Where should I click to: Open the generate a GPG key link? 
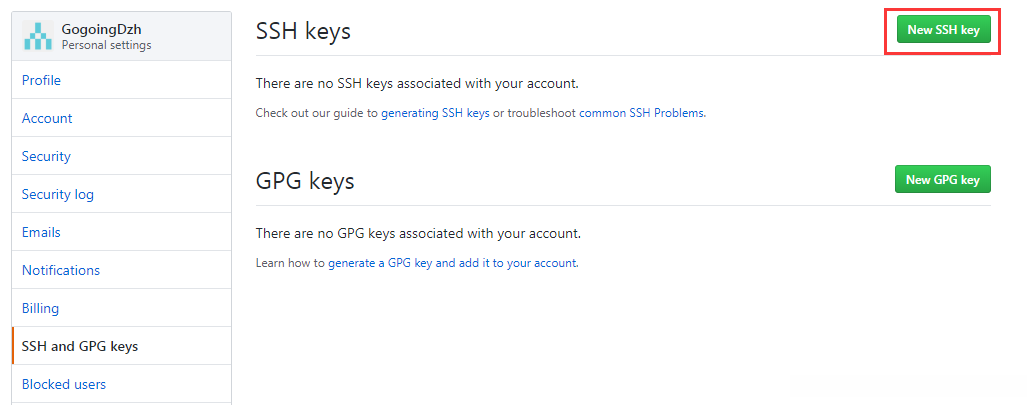[452, 263]
